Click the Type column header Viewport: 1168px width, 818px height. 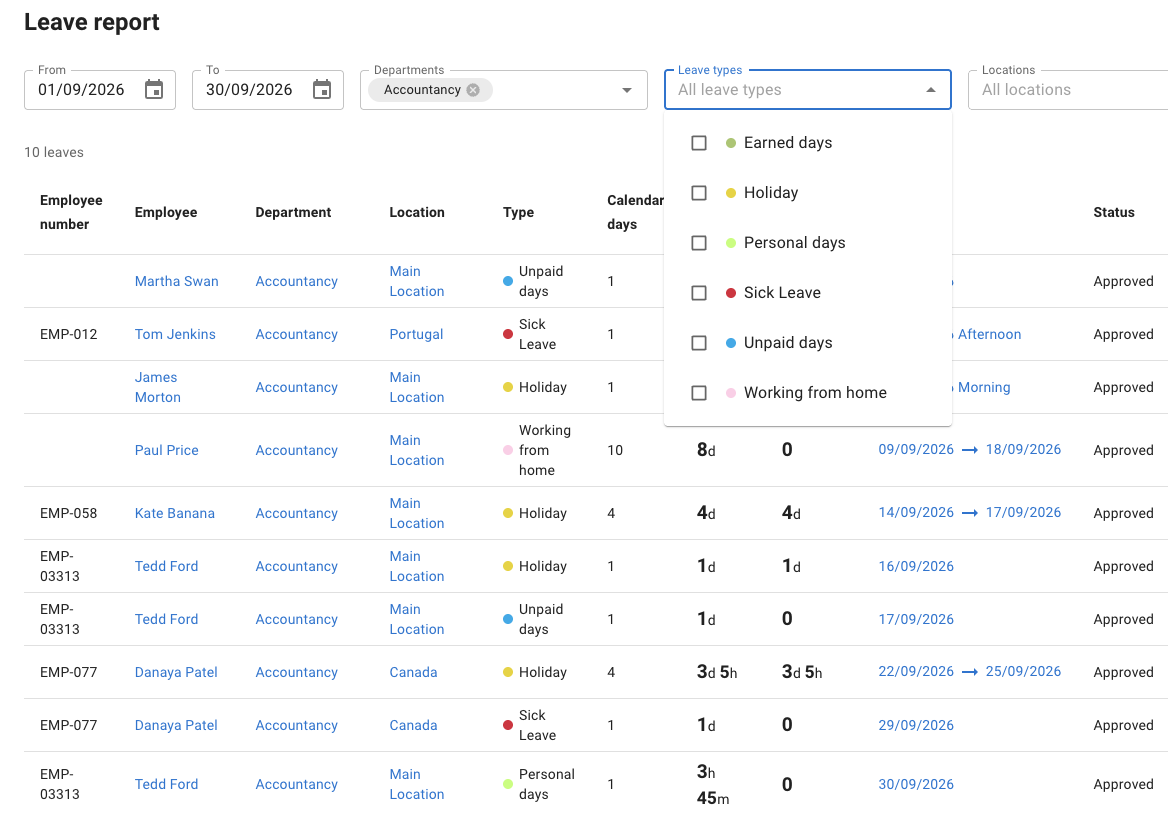[x=518, y=212]
